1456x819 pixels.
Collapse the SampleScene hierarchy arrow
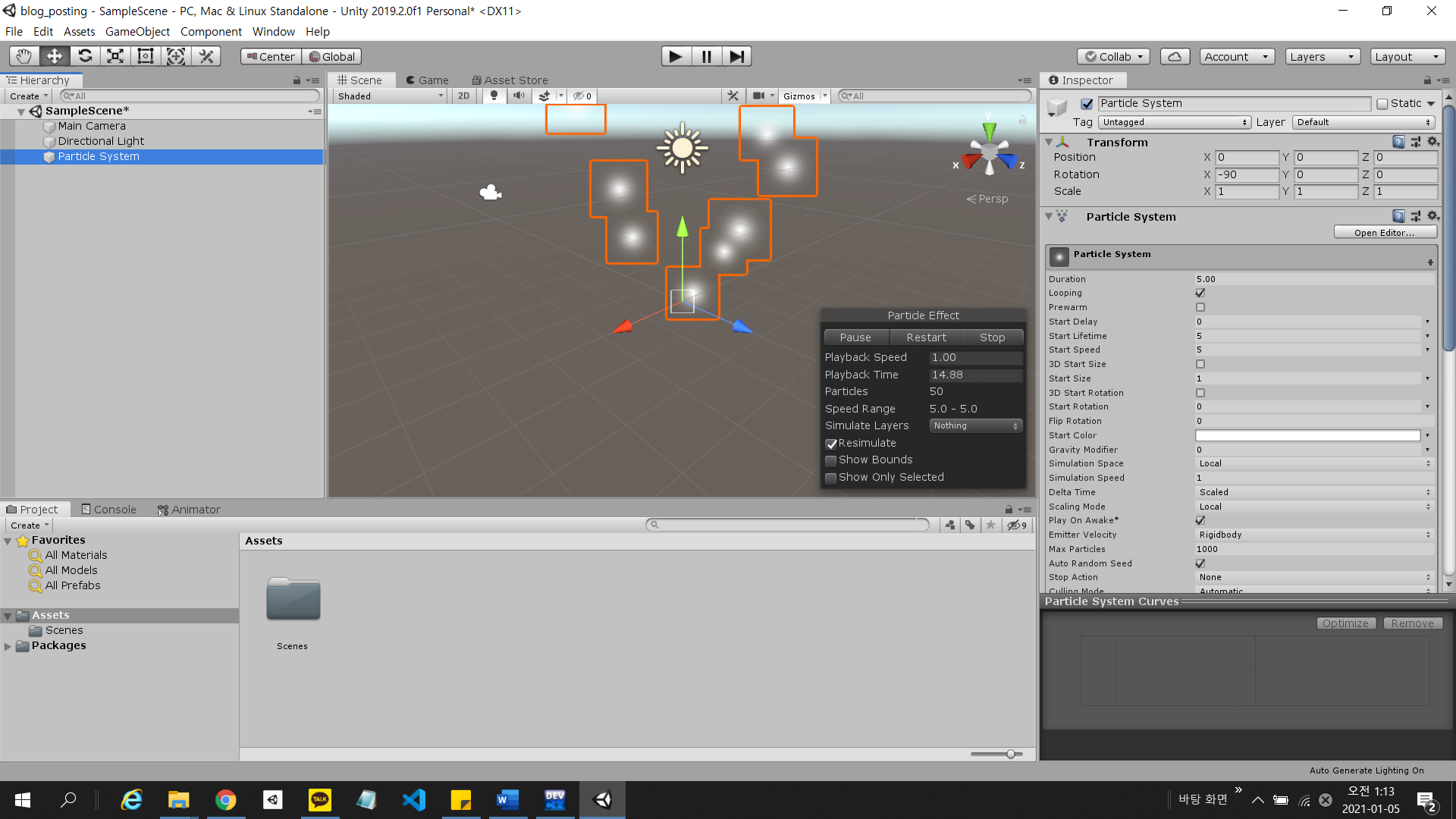point(21,111)
